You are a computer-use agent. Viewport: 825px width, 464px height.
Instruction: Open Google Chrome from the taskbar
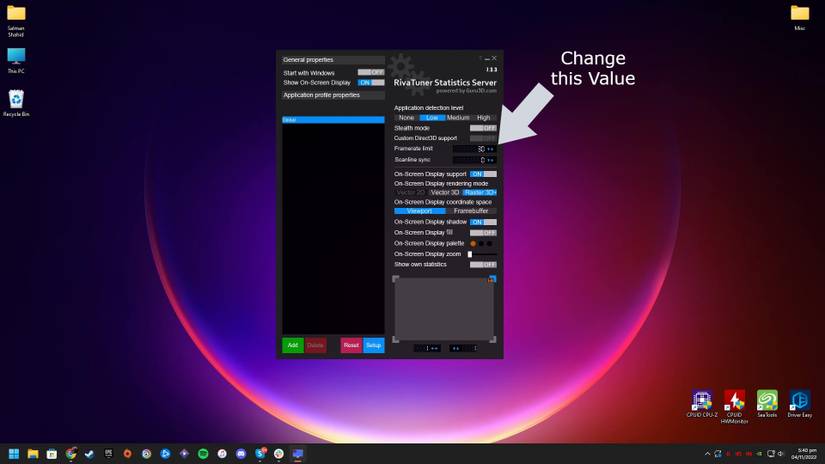71,453
